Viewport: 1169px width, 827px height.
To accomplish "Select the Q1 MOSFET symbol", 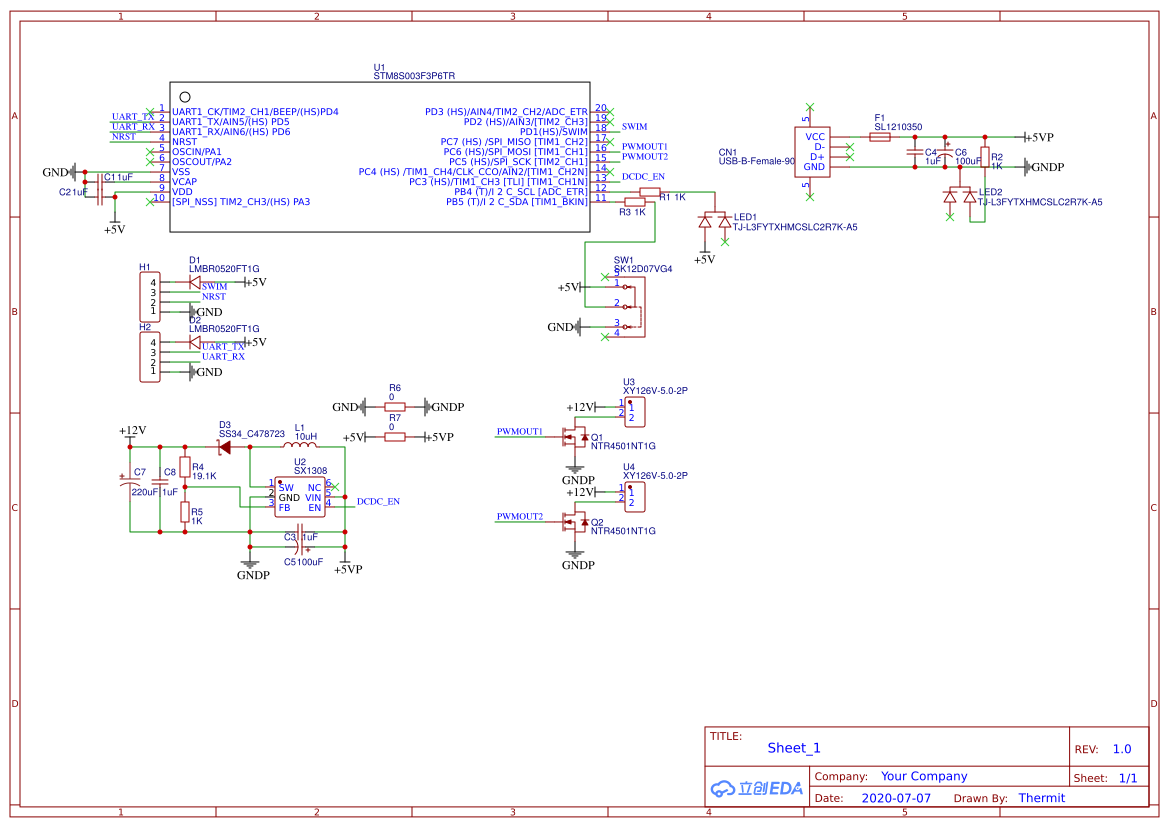I will pos(575,437).
